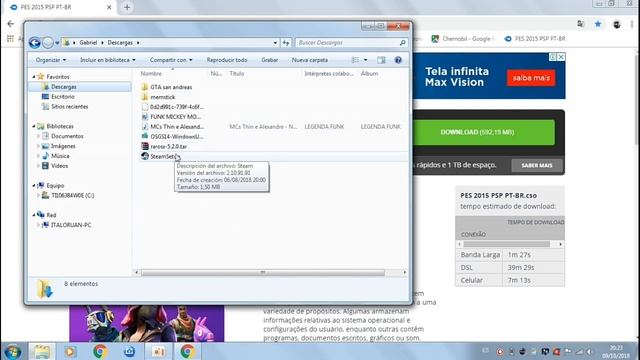
Task: Open the recent locations dropdown arrow
Action: [57, 42]
